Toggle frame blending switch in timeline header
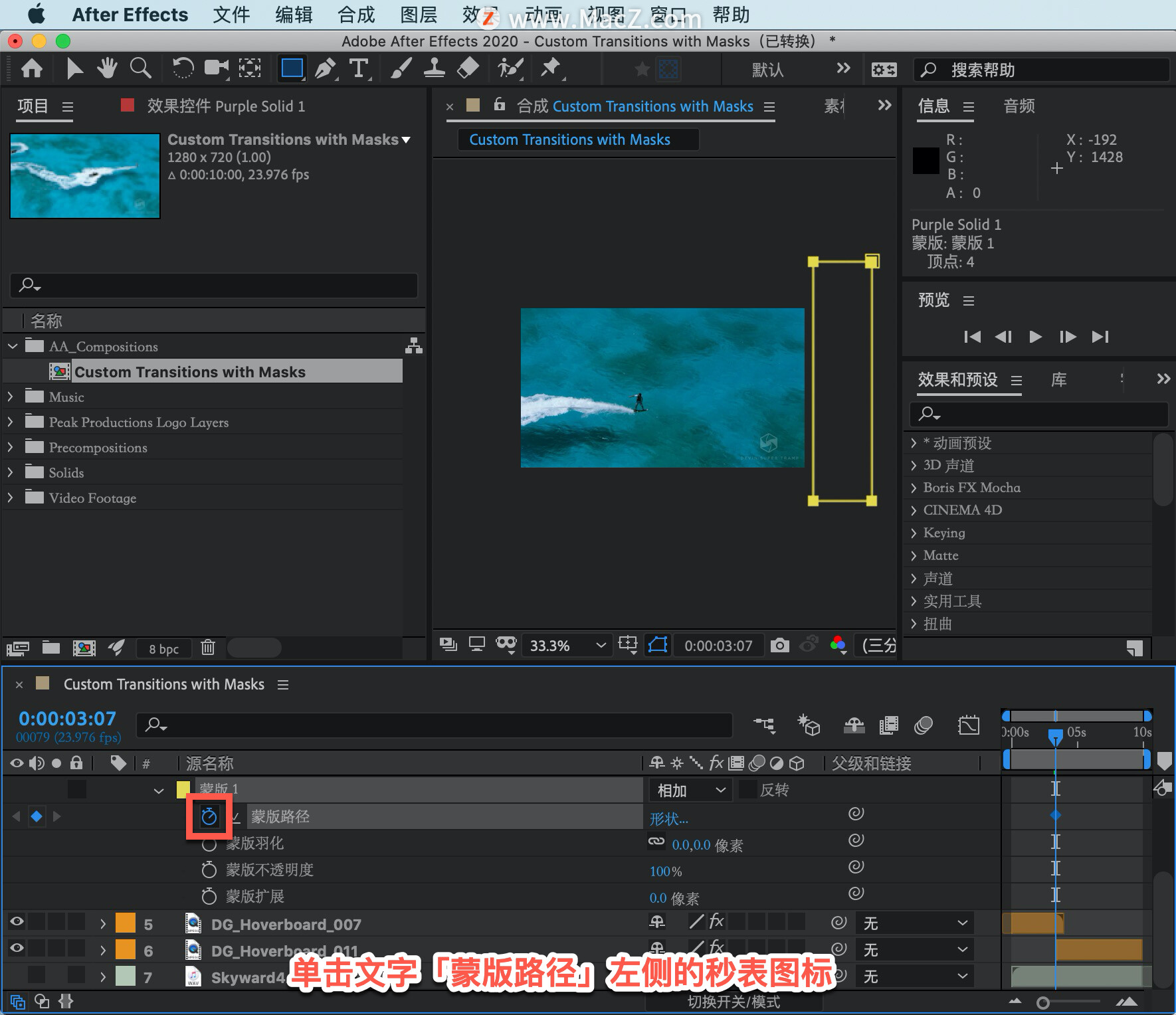Screen dimensions: 1176x1015 coord(888,725)
